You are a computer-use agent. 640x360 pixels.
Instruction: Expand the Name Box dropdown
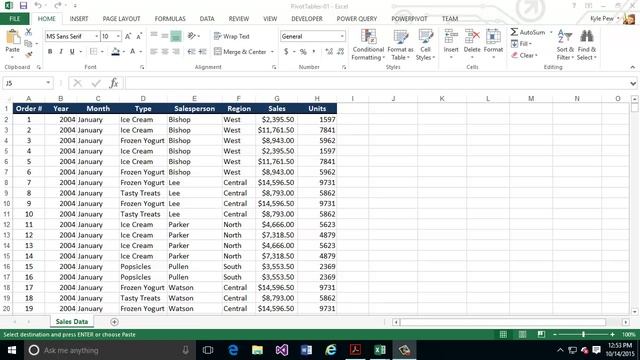pos(48,83)
